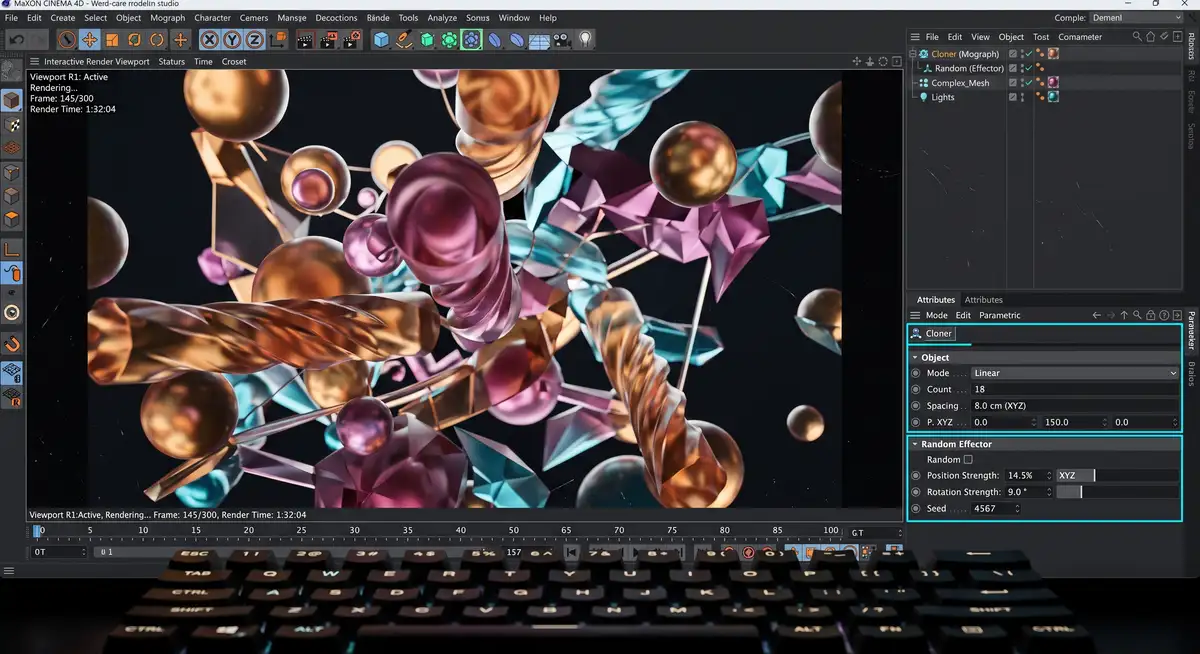1200x654 pixels.
Task: Open the Object menu in Object Manager
Action: click(x=1011, y=37)
